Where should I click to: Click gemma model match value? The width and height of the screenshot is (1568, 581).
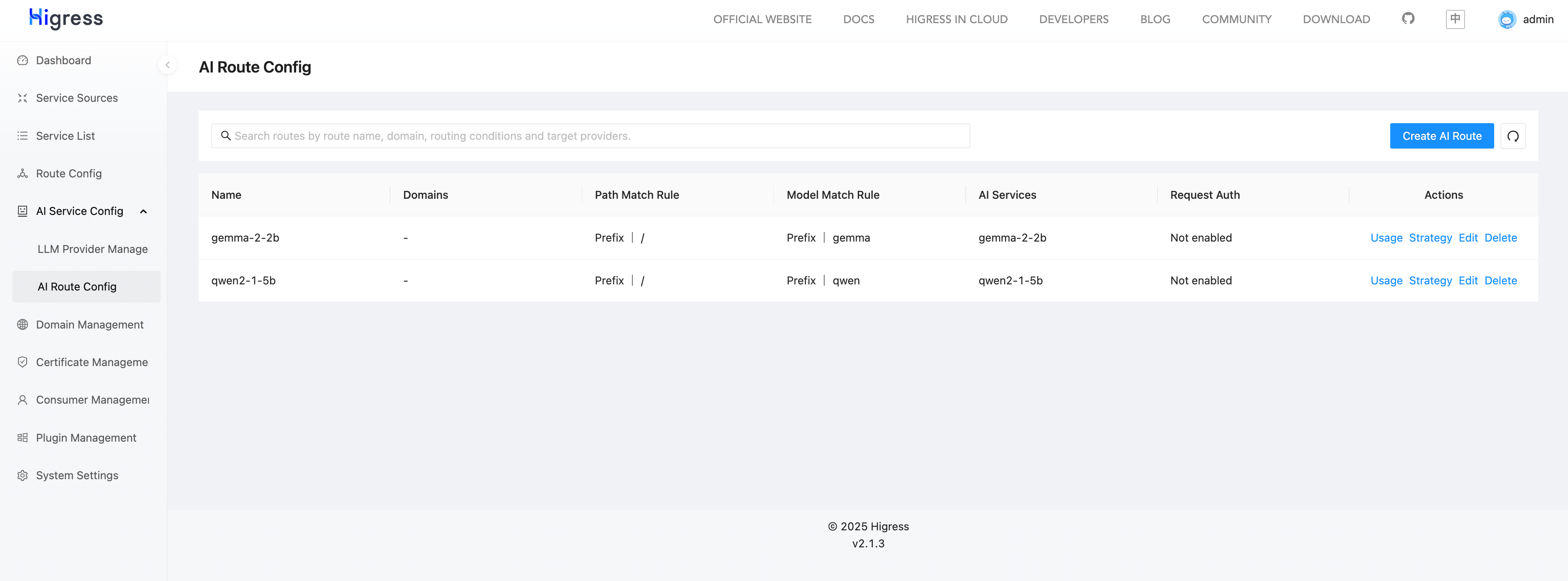(851, 238)
